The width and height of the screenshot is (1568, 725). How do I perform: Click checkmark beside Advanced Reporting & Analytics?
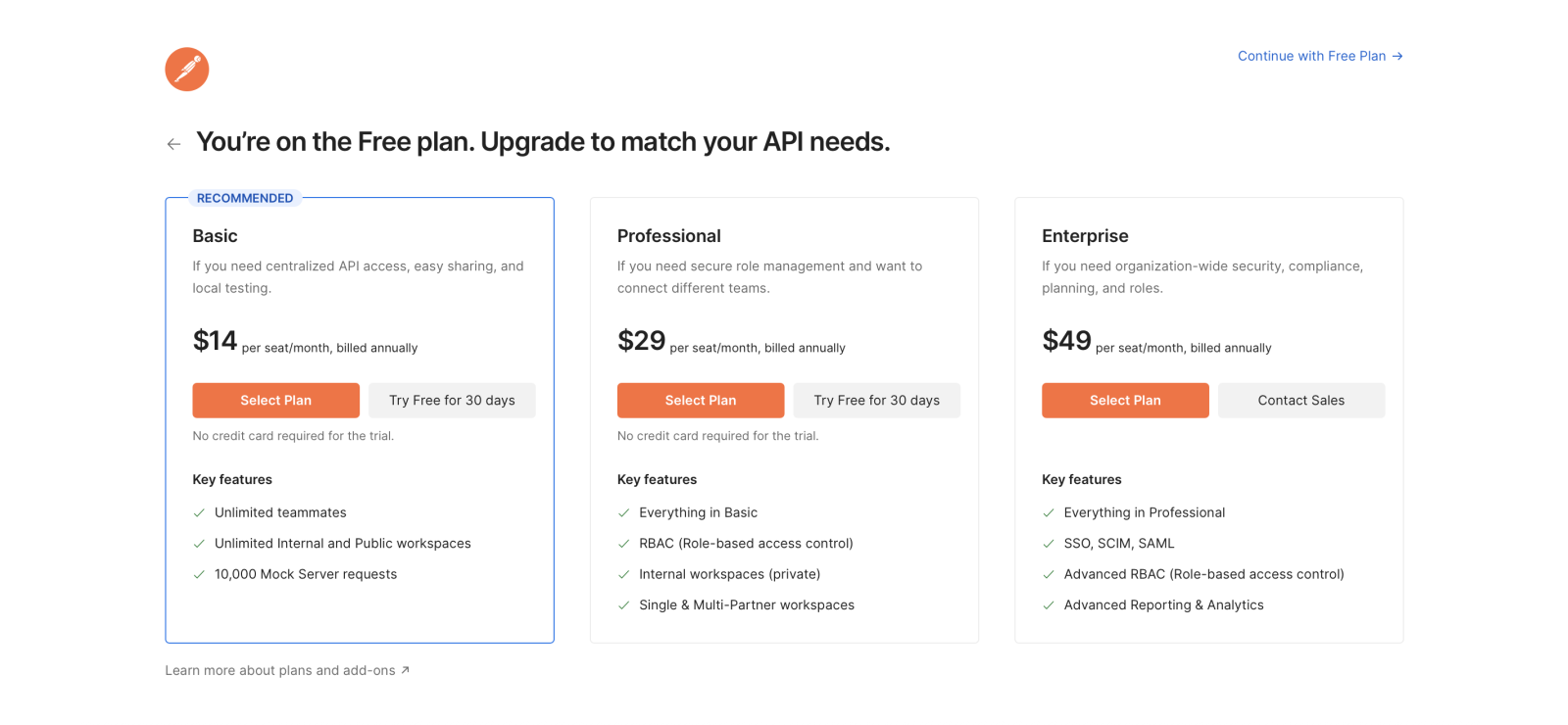(x=1049, y=605)
